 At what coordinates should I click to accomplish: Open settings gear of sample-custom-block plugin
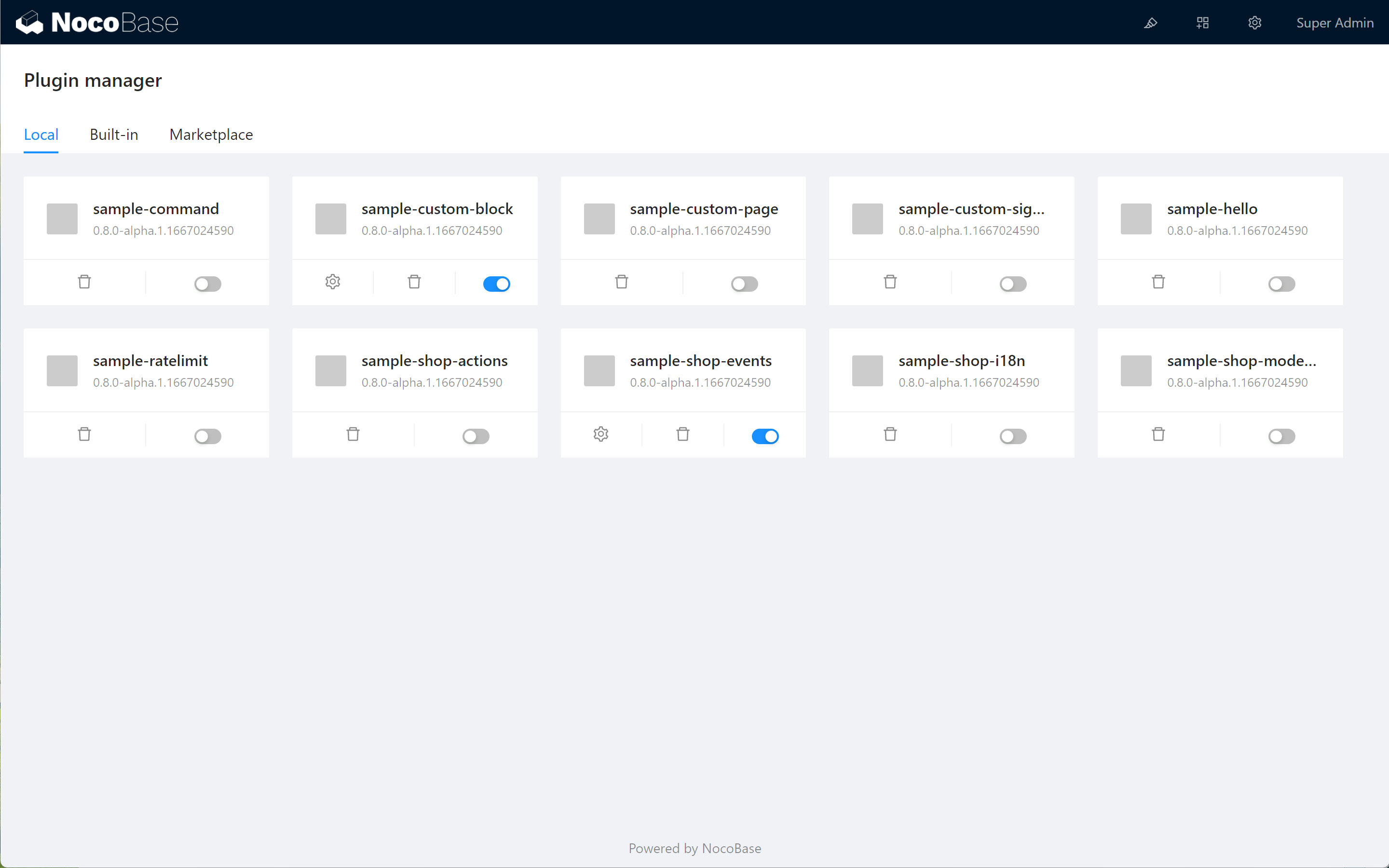[333, 282]
